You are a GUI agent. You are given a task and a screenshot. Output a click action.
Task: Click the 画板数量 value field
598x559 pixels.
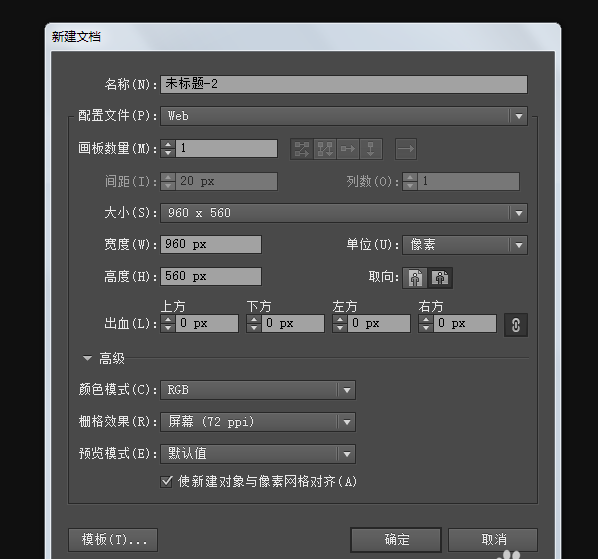[x=227, y=148]
